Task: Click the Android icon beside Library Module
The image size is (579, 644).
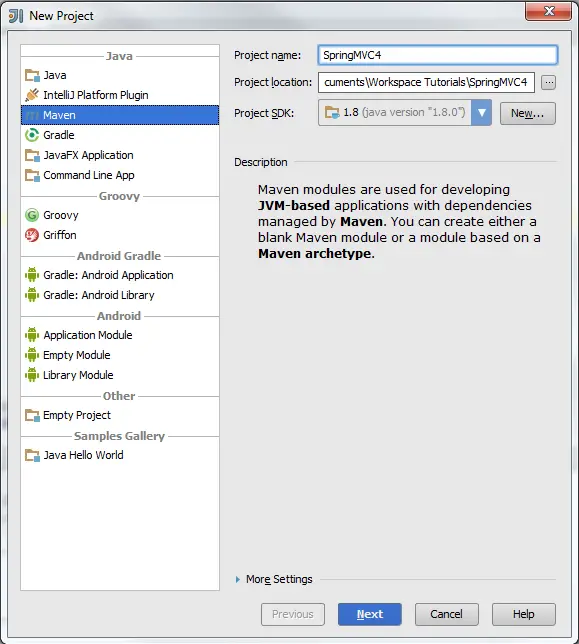Action: [x=32, y=375]
